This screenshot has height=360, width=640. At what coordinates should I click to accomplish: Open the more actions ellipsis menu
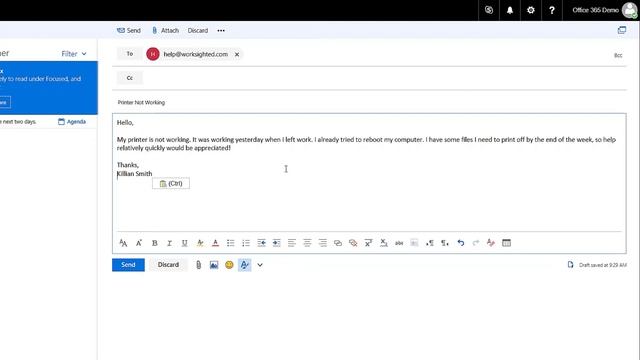point(221,31)
